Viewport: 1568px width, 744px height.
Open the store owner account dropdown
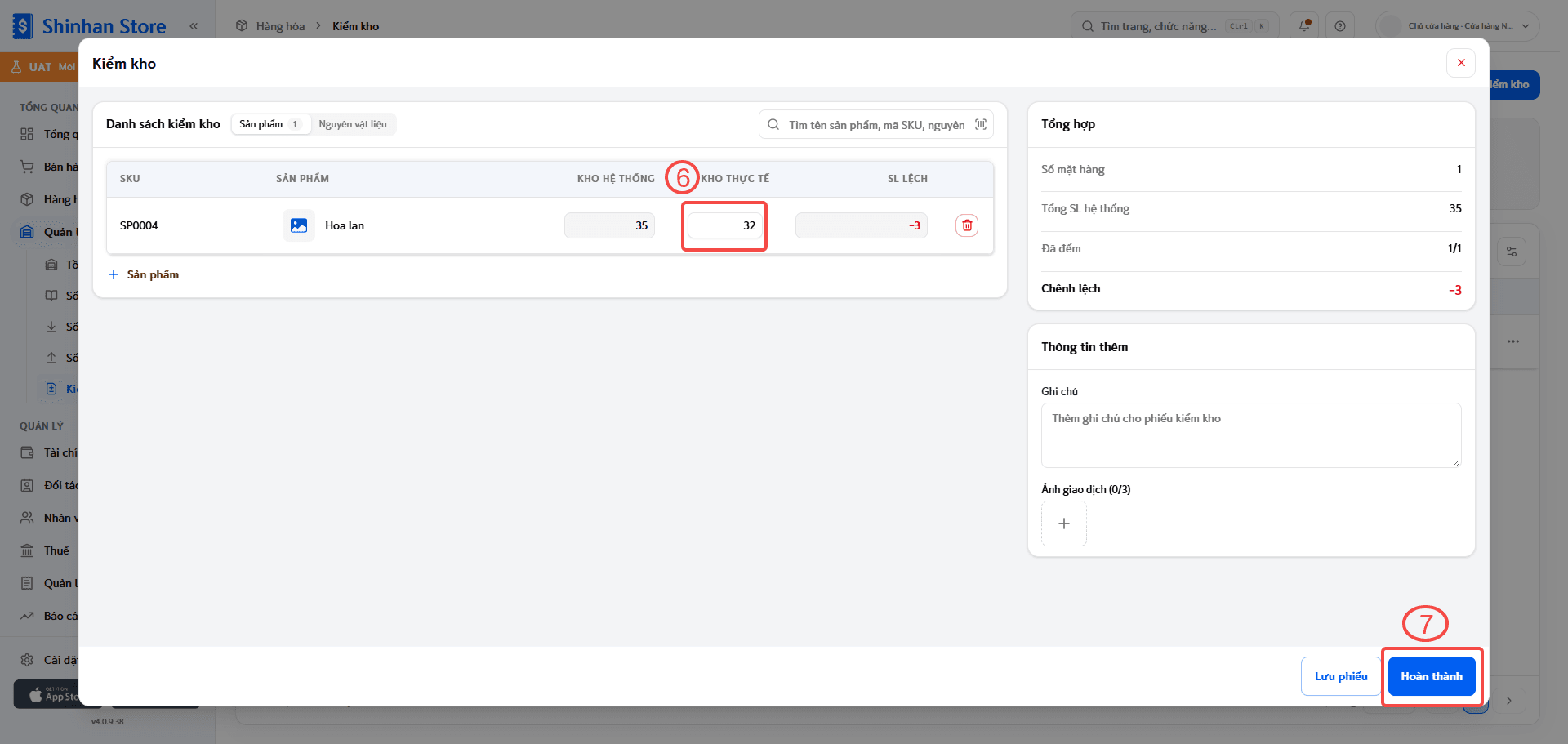pos(1458,26)
